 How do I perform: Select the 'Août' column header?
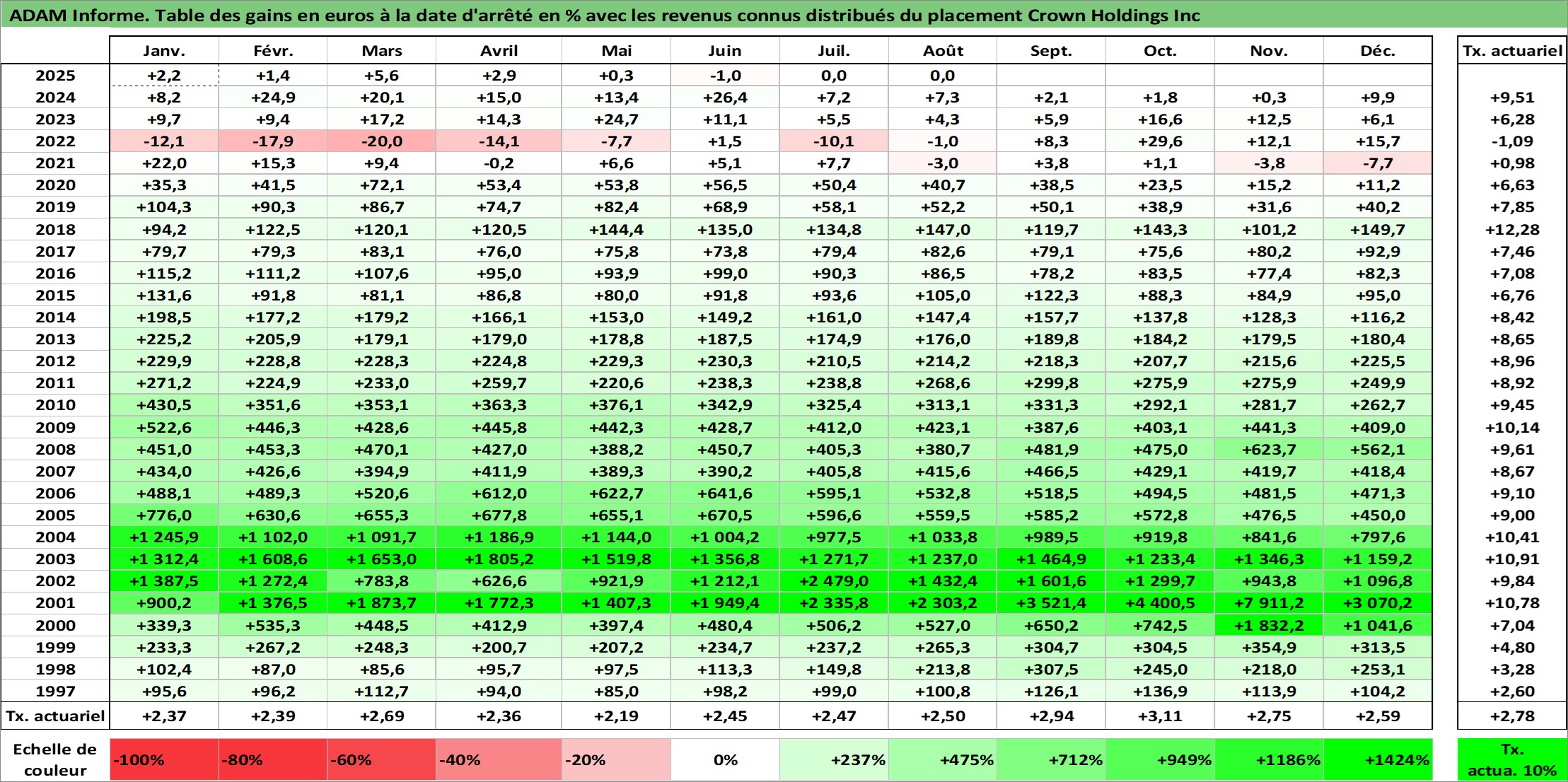pos(943,51)
